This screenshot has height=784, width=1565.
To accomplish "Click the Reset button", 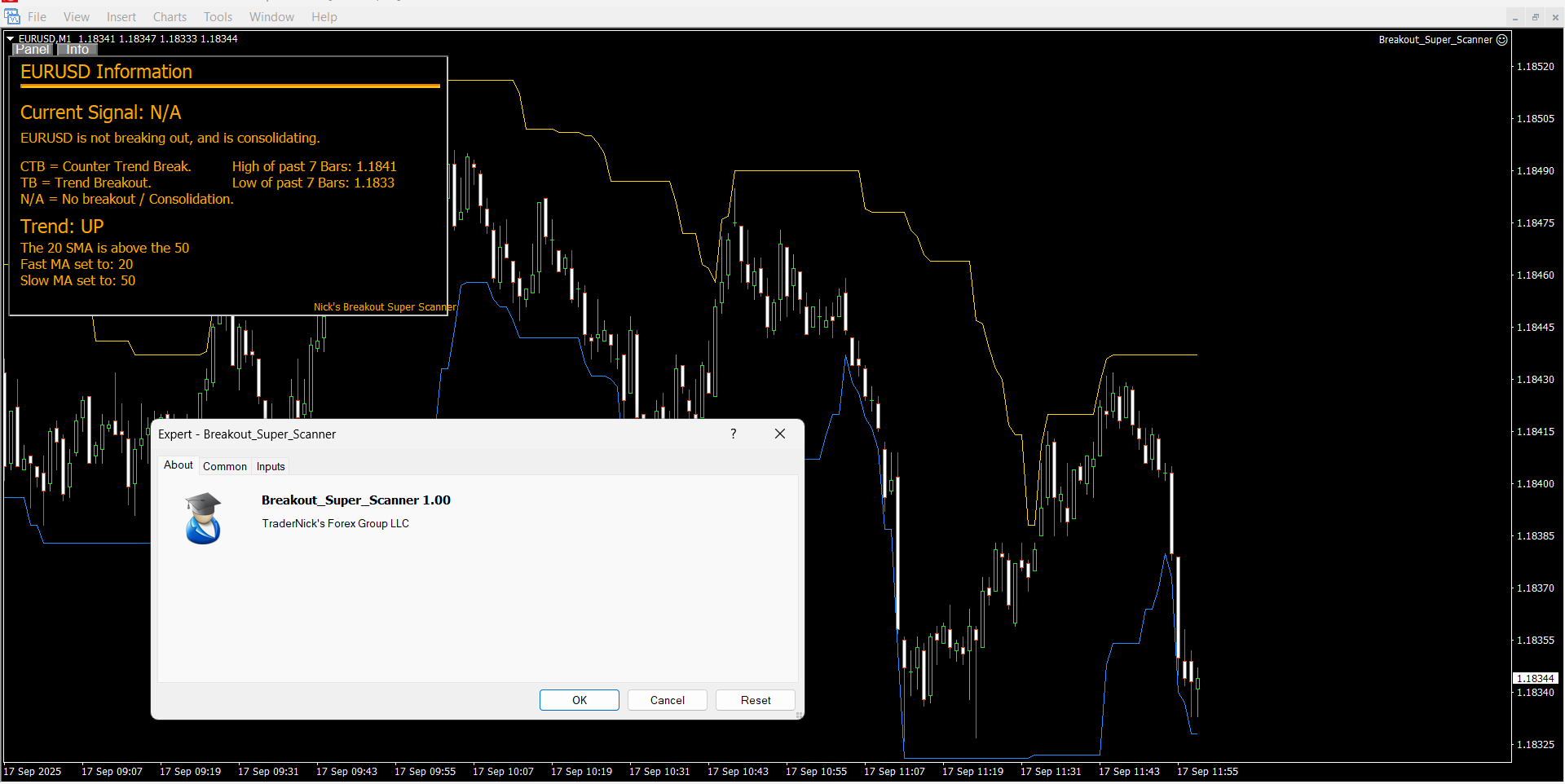I will [x=756, y=700].
